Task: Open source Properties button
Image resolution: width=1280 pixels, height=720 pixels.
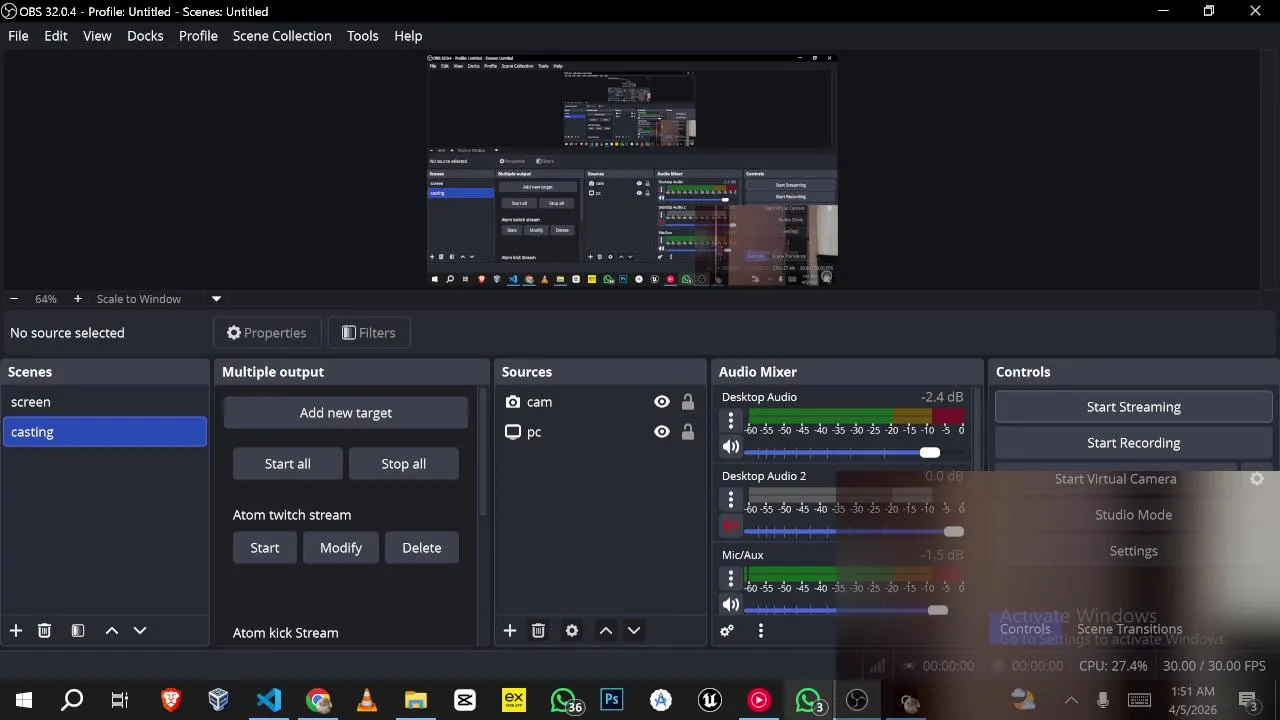Action: 267,333
